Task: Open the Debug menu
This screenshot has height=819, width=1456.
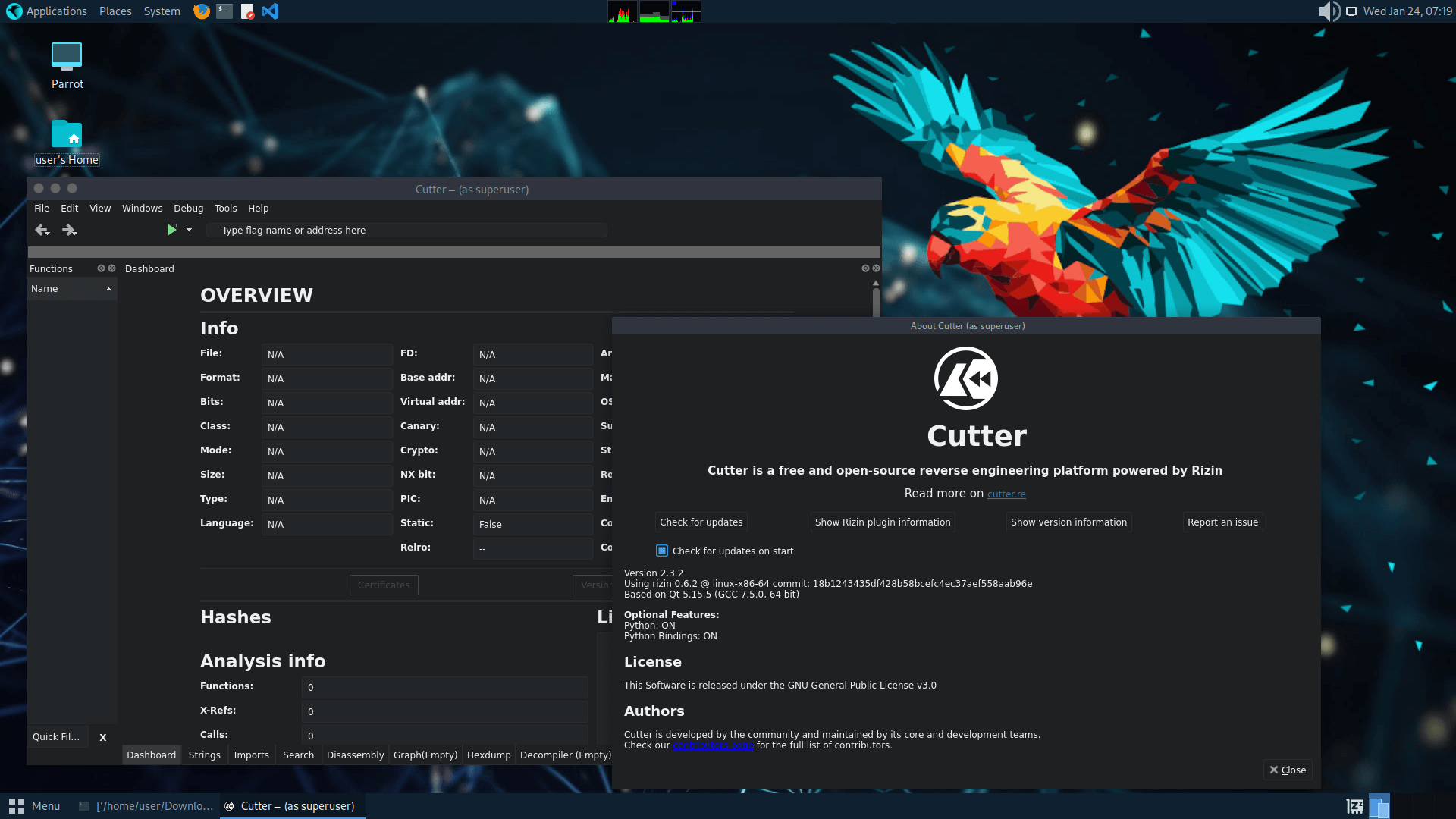Action: [x=188, y=209]
